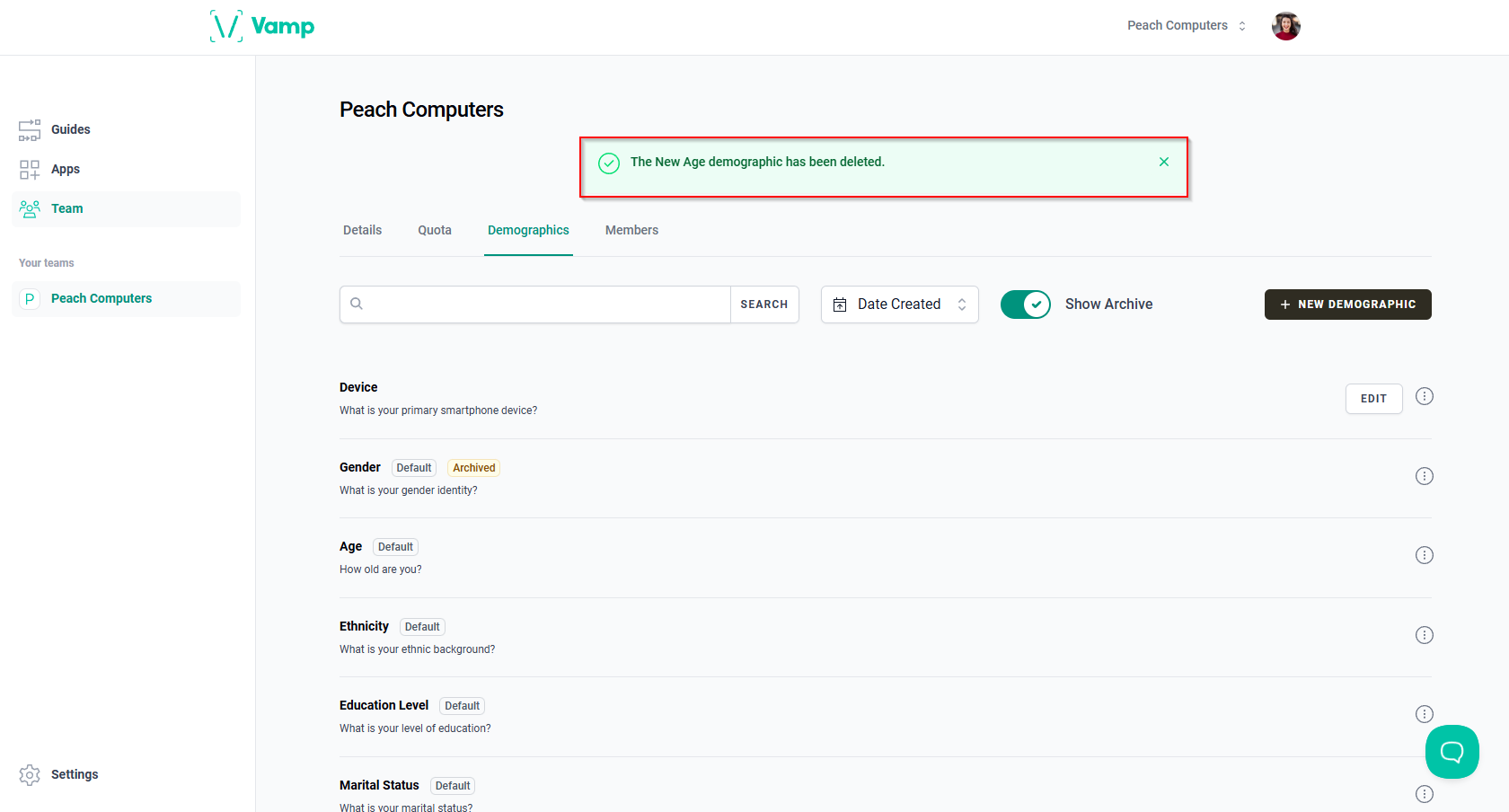Image resolution: width=1509 pixels, height=812 pixels.
Task: Click the 'Your teams' section label
Action: tap(47, 263)
